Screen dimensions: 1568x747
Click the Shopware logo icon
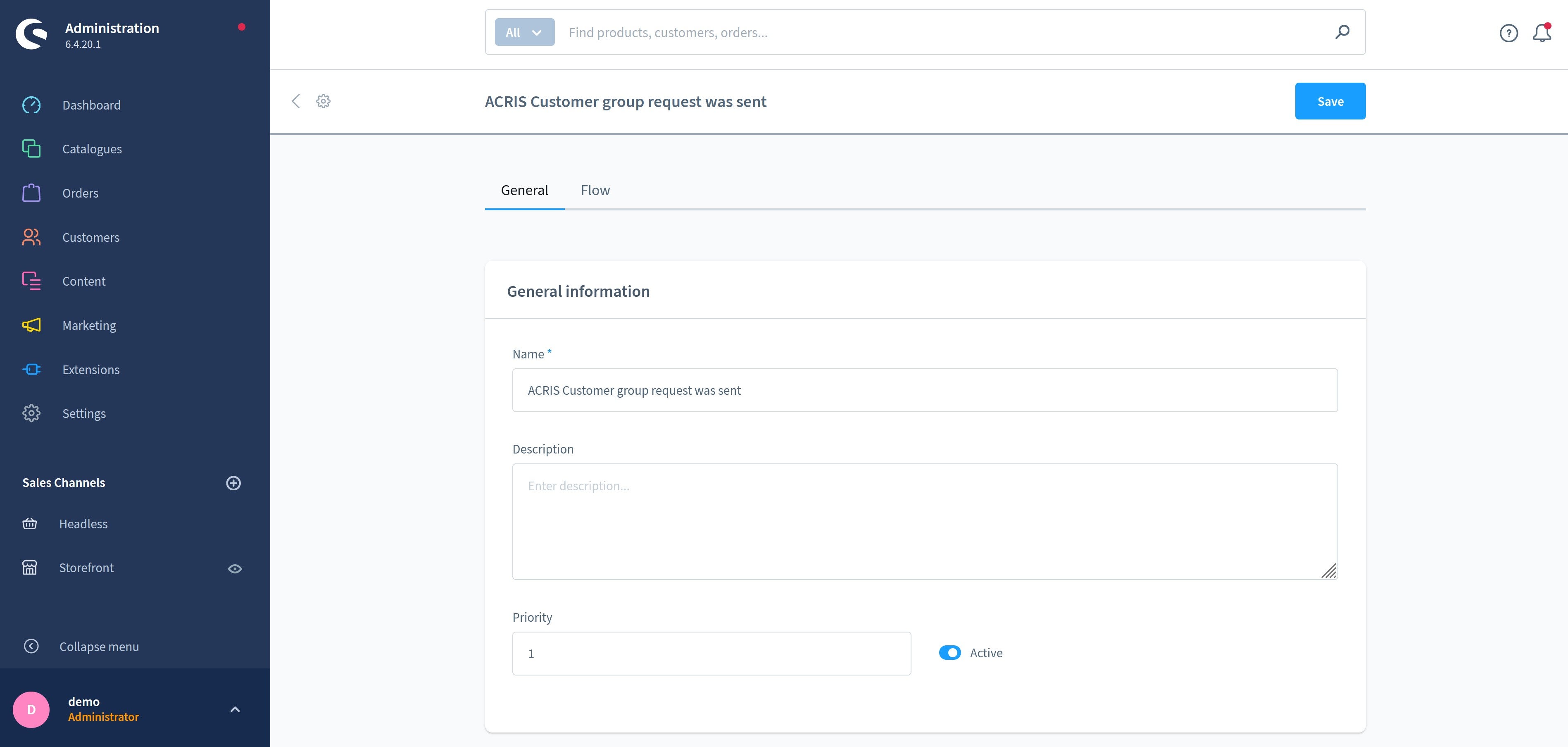[x=31, y=33]
